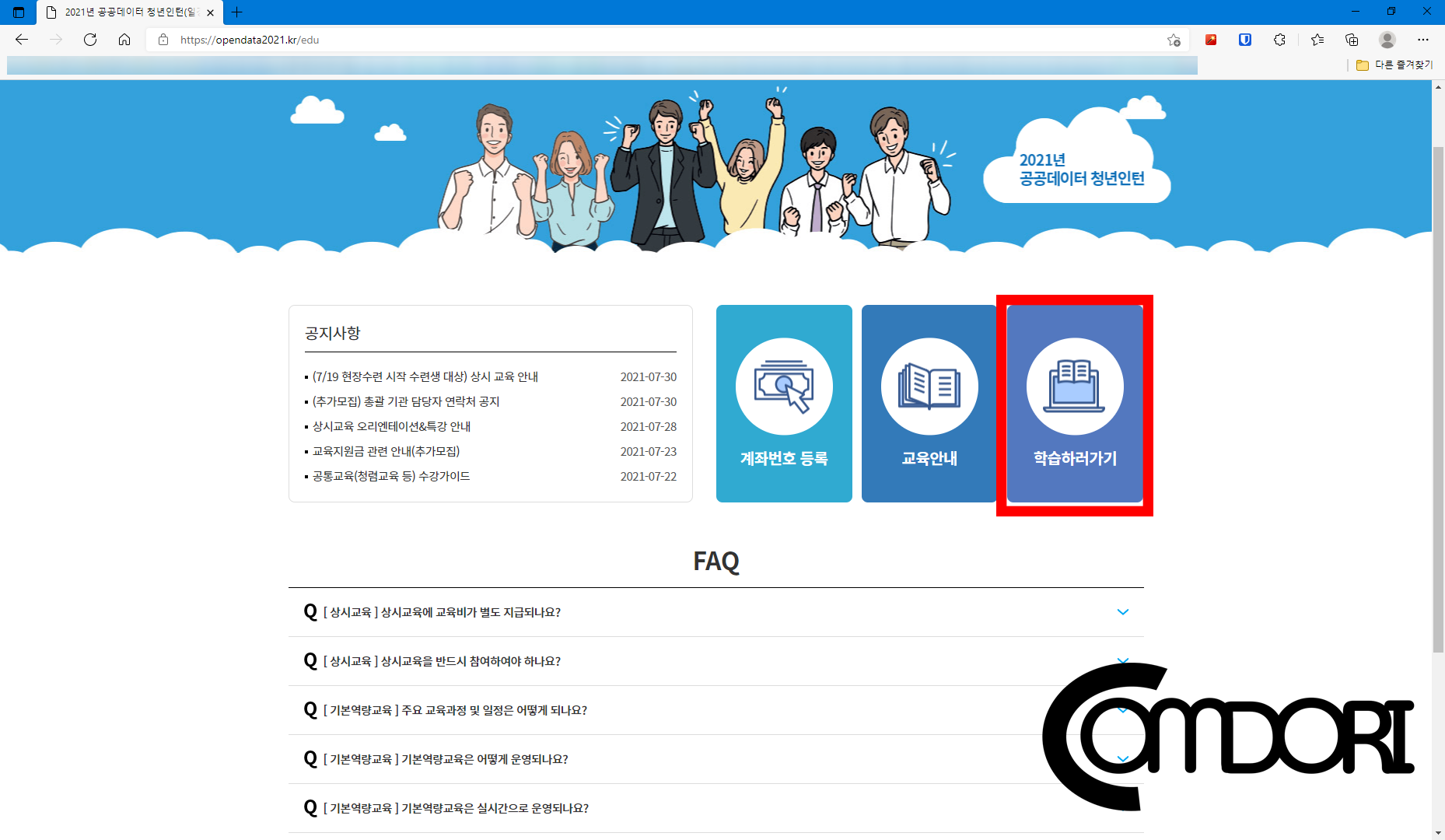Click the page vertical scrollbar thumb
The image size is (1445, 840).
click(1438, 399)
